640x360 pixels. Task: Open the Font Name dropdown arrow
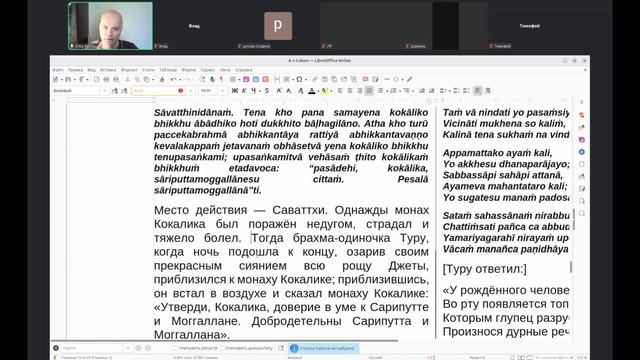click(190, 91)
